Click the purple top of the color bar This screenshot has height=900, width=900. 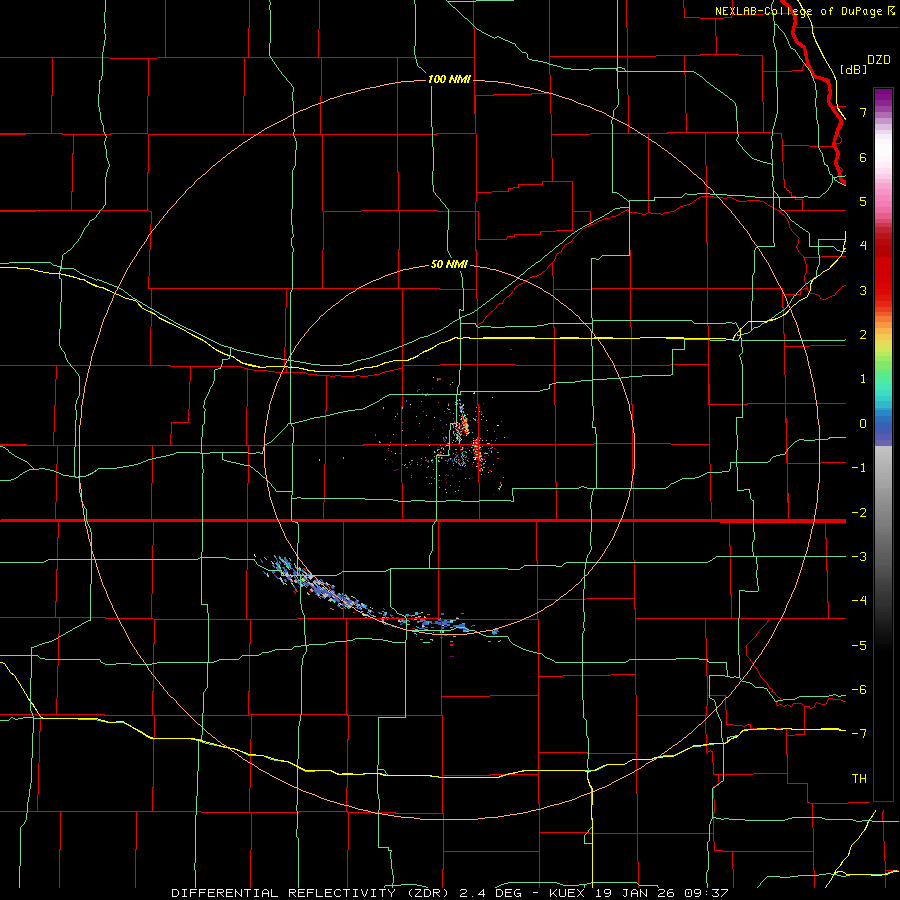(883, 98)
